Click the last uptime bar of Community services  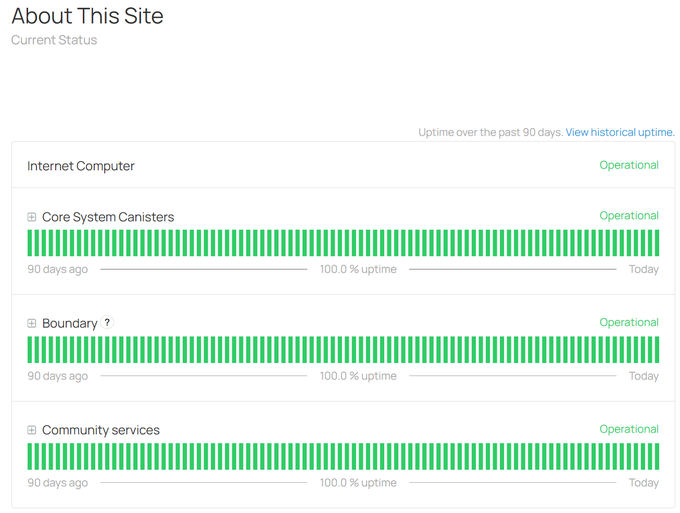coord(657,456)
